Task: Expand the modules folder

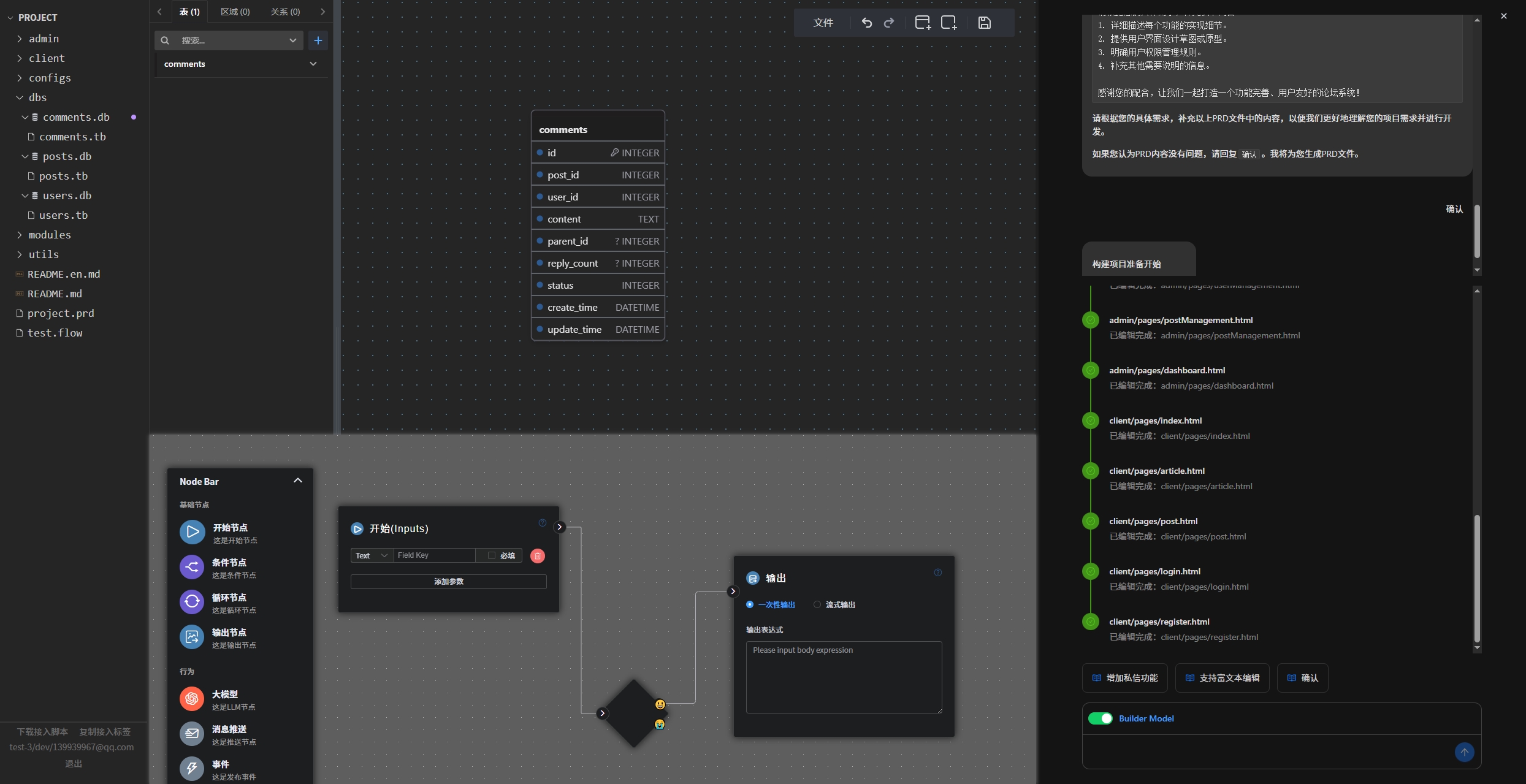Action: 49,235
